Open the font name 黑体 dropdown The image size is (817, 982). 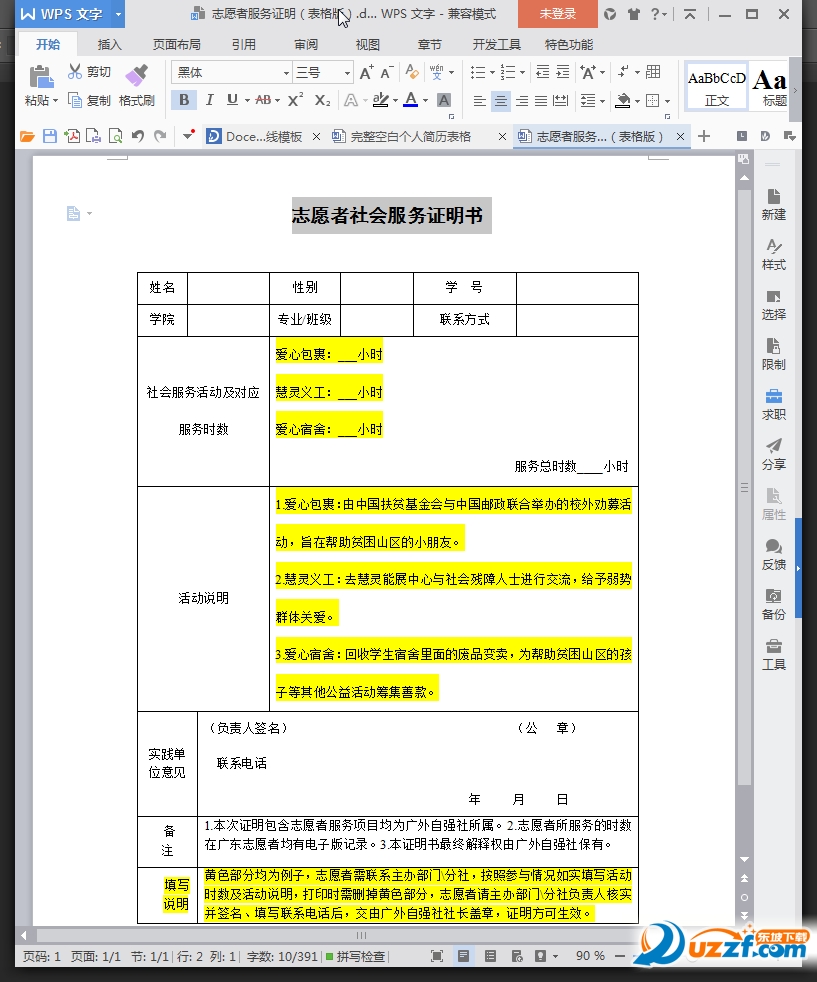[x=286, y=73]
